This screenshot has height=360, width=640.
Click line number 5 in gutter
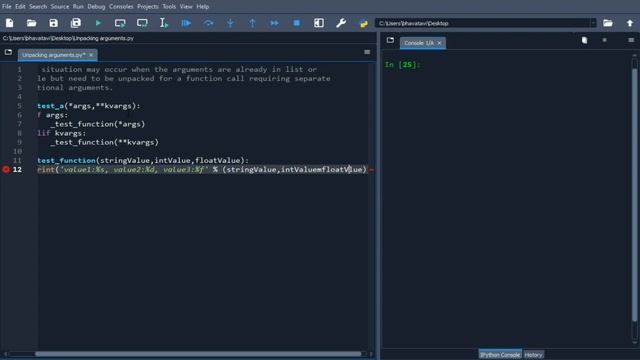(x=19, y=106)
